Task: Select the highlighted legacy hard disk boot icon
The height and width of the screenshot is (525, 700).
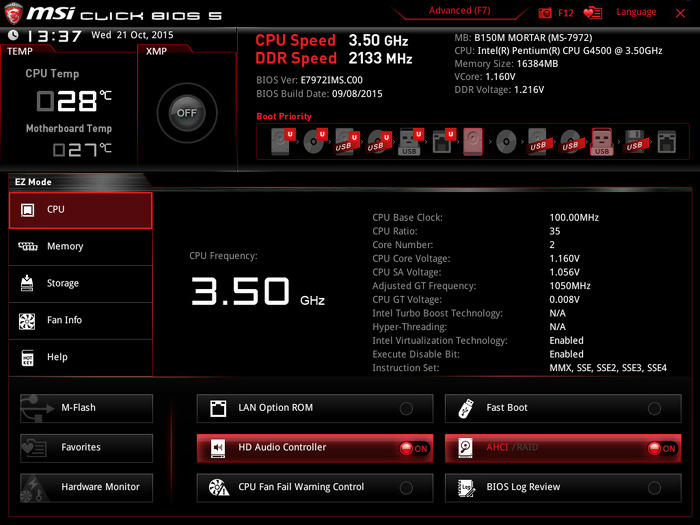Action: [x=473, y=142]
